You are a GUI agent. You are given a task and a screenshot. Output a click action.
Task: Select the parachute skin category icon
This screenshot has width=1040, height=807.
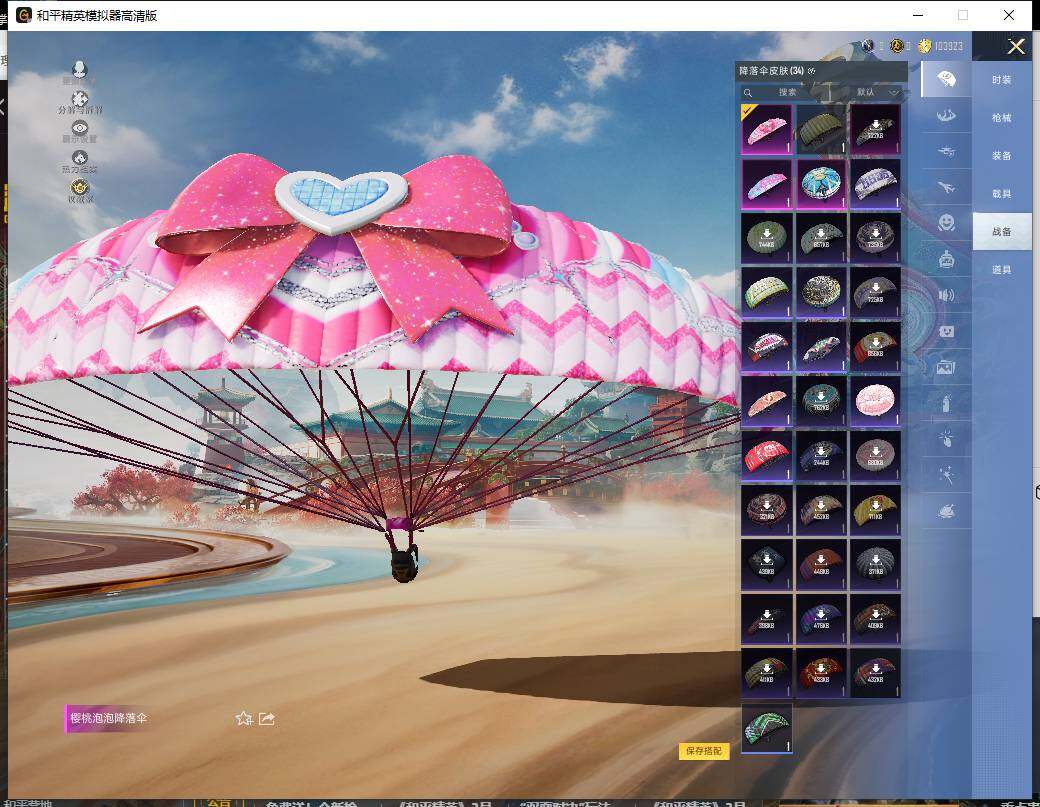pyautogui.click(x=946, y=80)
